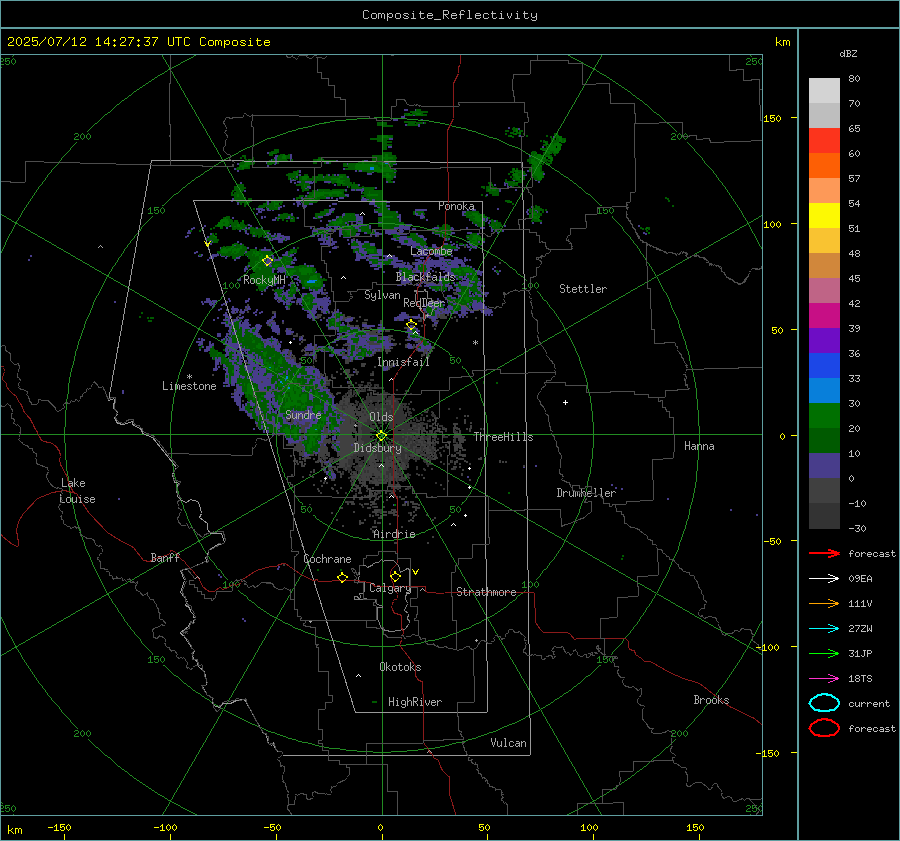The height and width of the screenshot is (841, 900).
Task: Click the Ponoka label
Action: point(456,206)
